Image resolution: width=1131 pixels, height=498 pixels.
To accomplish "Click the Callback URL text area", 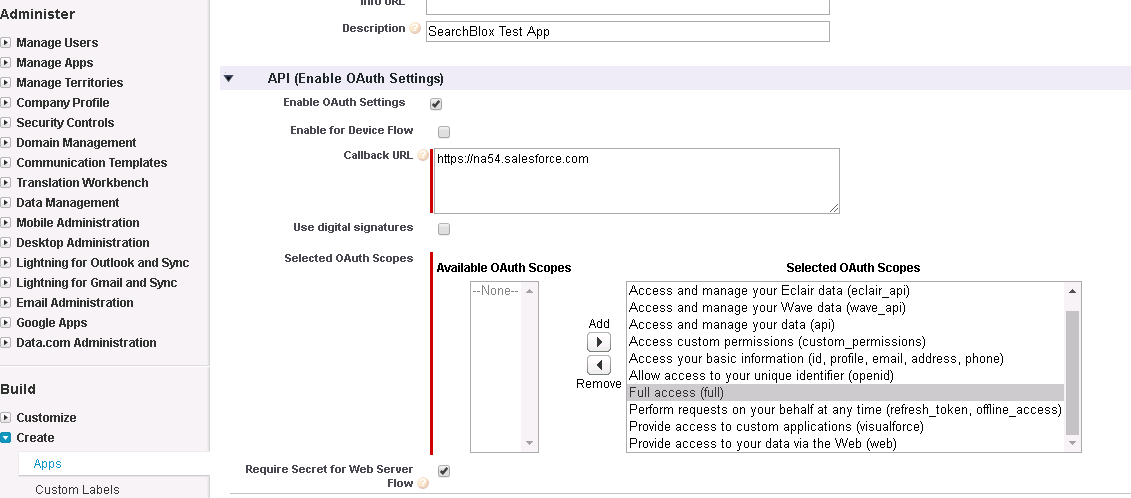I will 637,181.
